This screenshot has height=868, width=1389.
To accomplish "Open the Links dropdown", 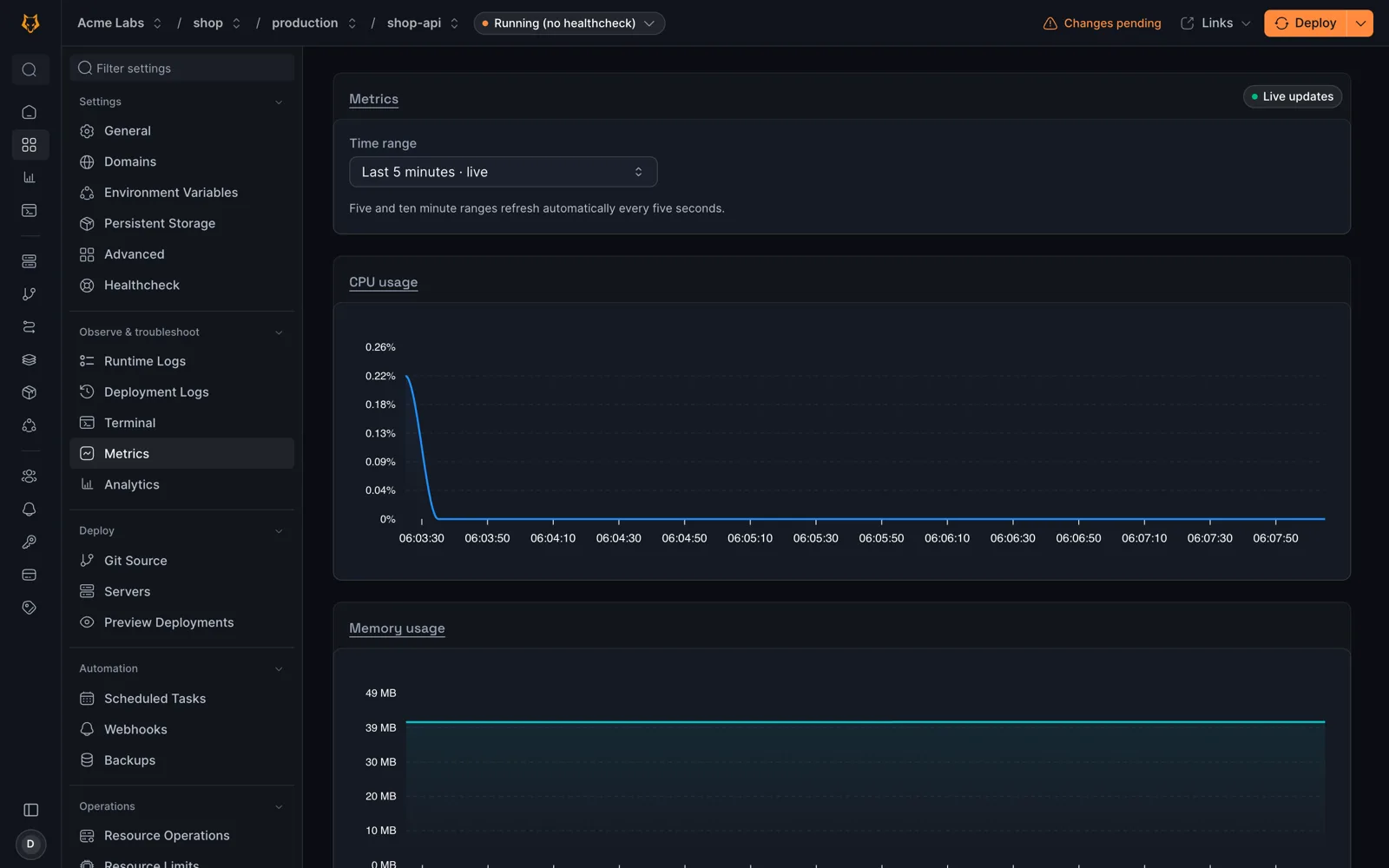I will pos(1215,23).
